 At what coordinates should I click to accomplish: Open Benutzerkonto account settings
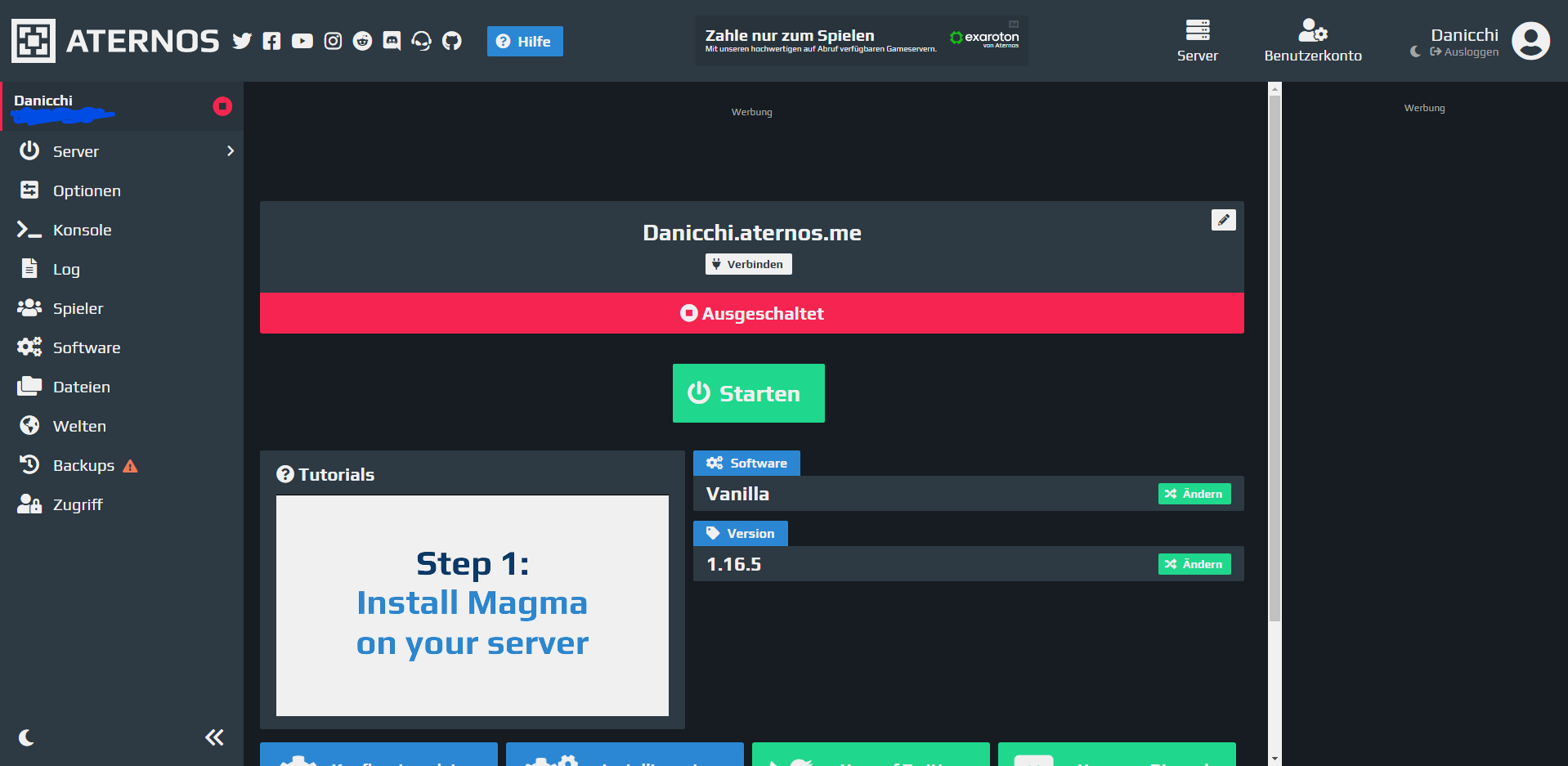click(x=1313, y=41)
